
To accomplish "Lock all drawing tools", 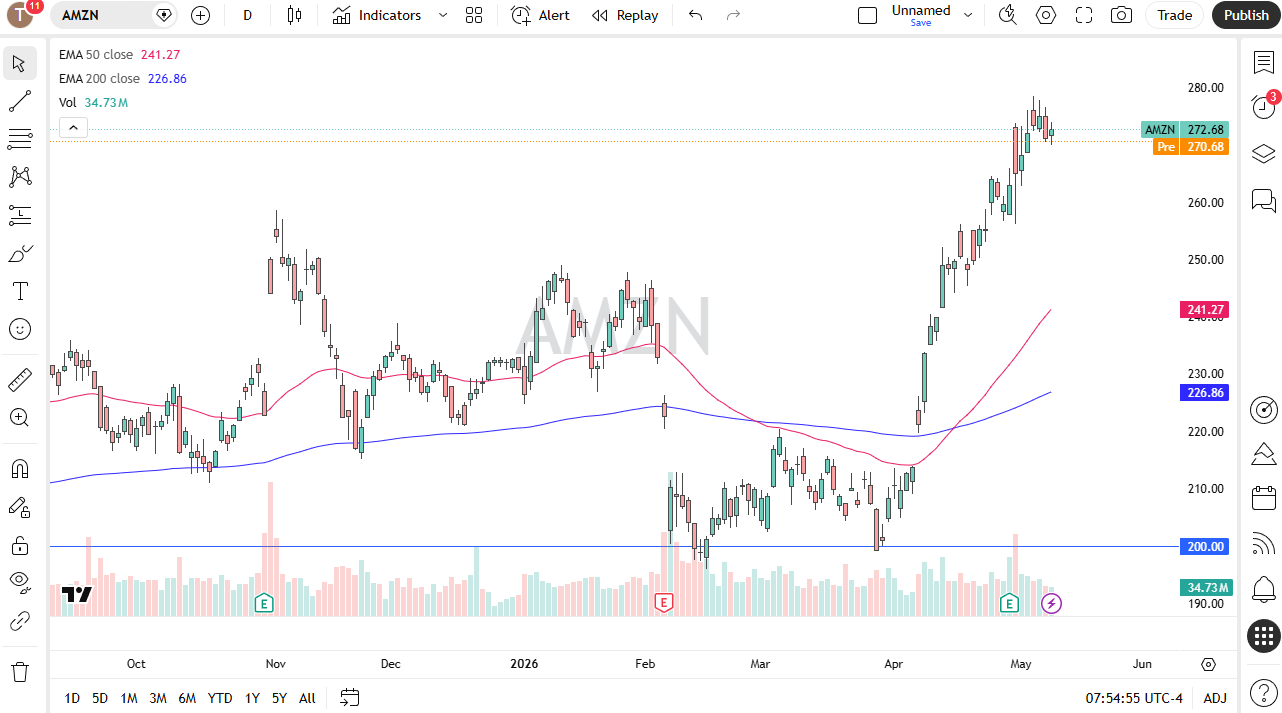I will pyautogui.click(x=19, y=545).
